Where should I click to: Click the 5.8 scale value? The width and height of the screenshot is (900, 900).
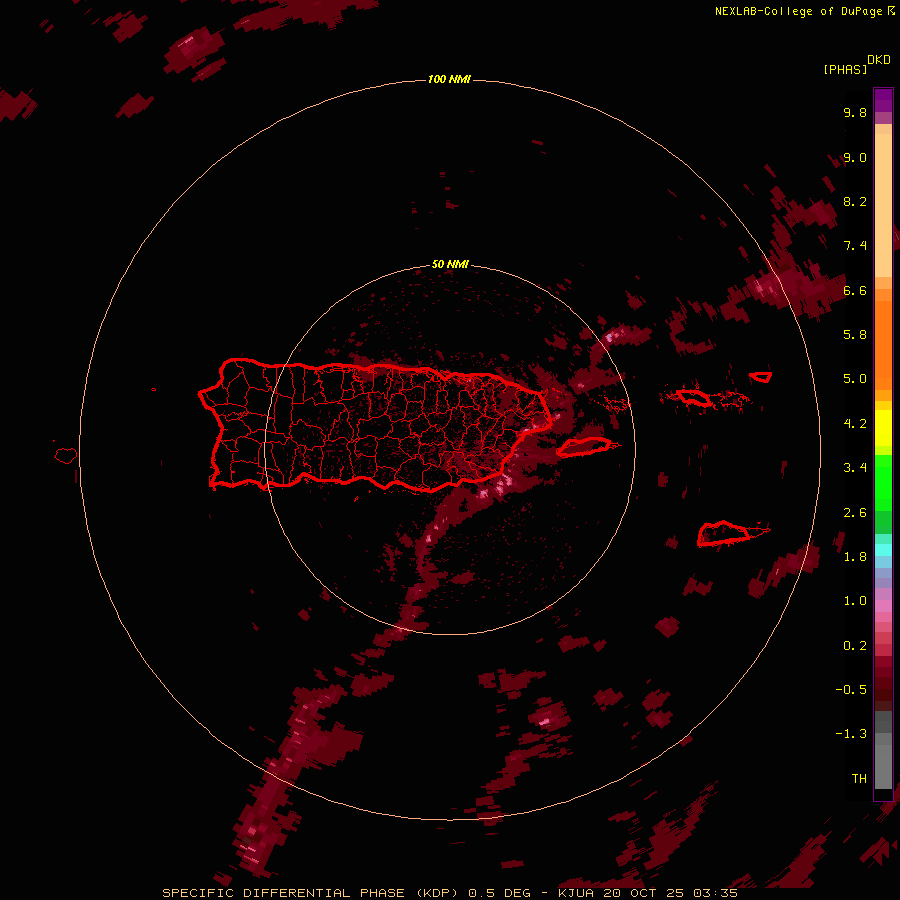pyautogui.click(x=855, y=335)
